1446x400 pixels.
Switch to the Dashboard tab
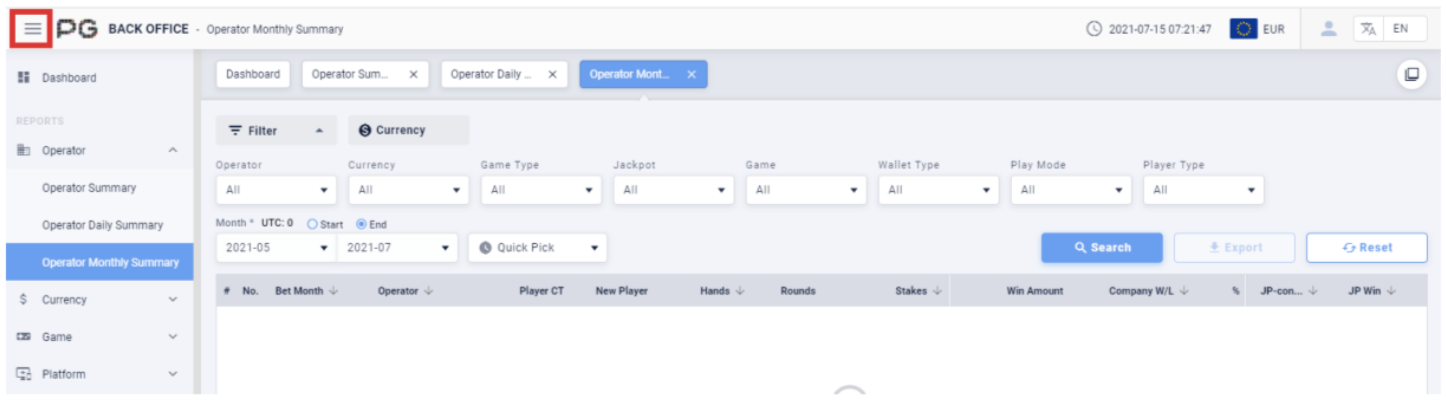(253, 75)
